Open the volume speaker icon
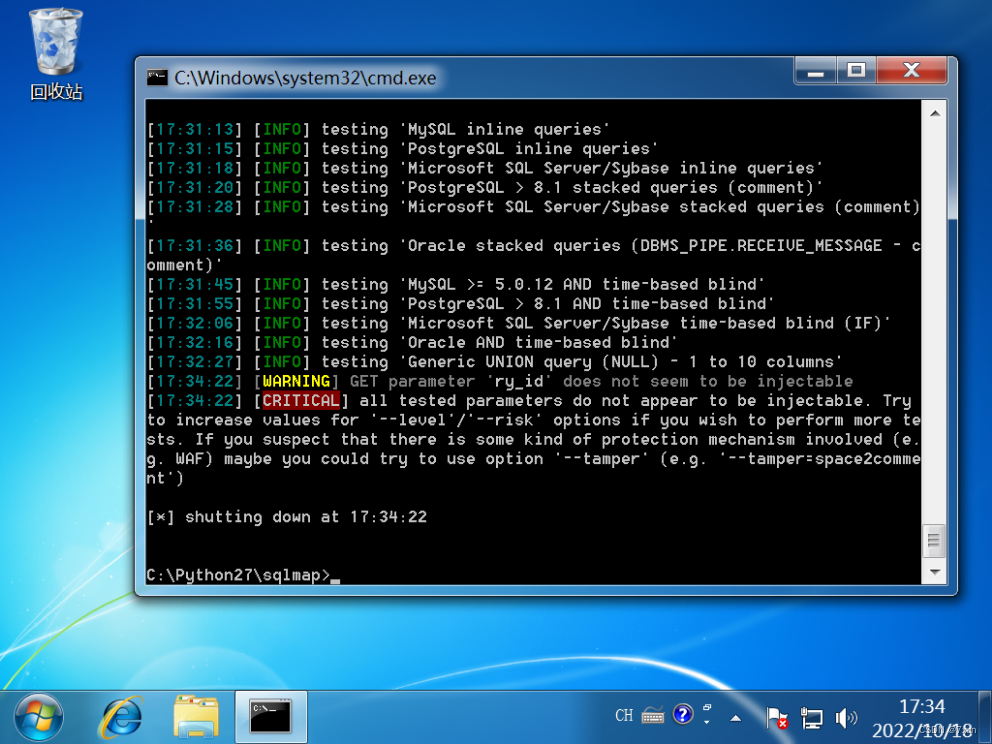 point(845,717)
